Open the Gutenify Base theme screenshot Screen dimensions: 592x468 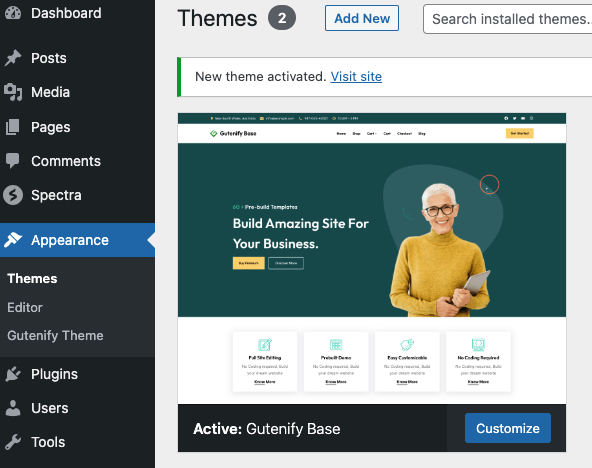(x=372, y=259)
